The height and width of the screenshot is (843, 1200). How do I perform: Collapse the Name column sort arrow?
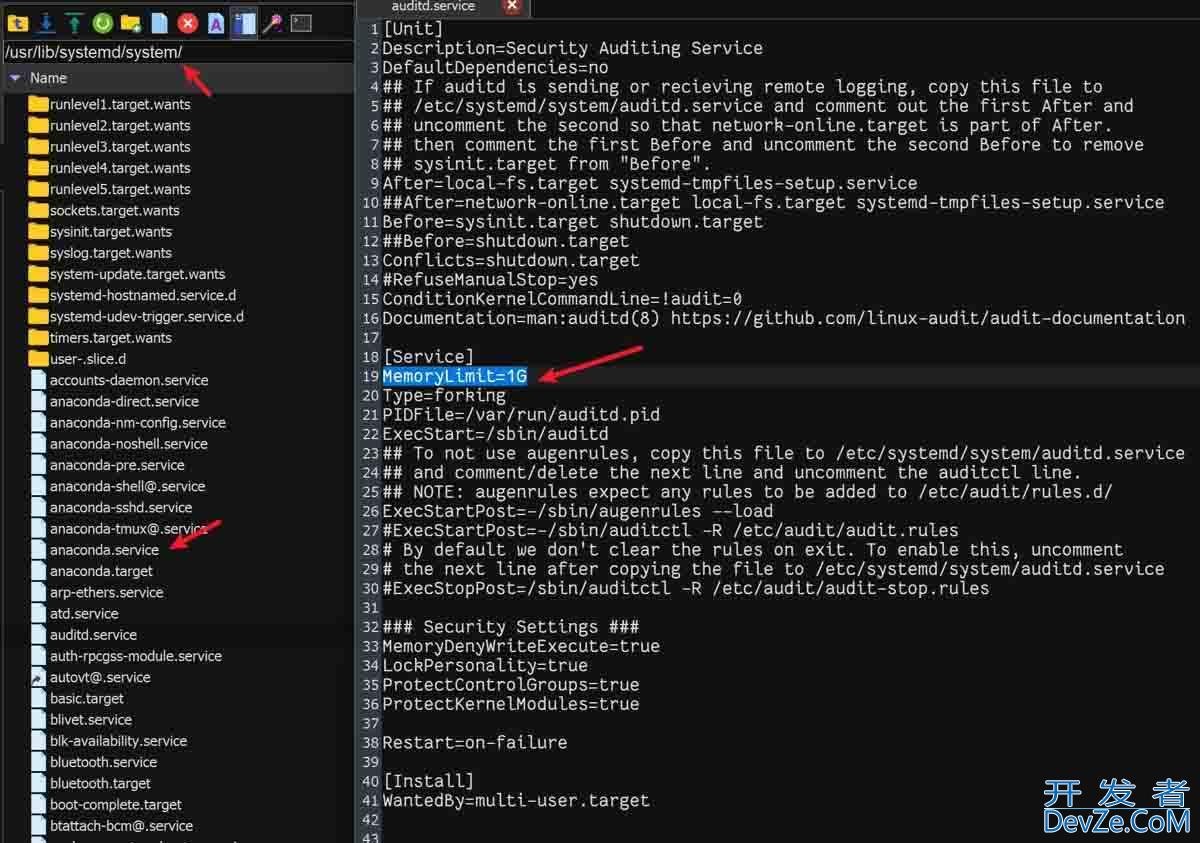point(14,78)
